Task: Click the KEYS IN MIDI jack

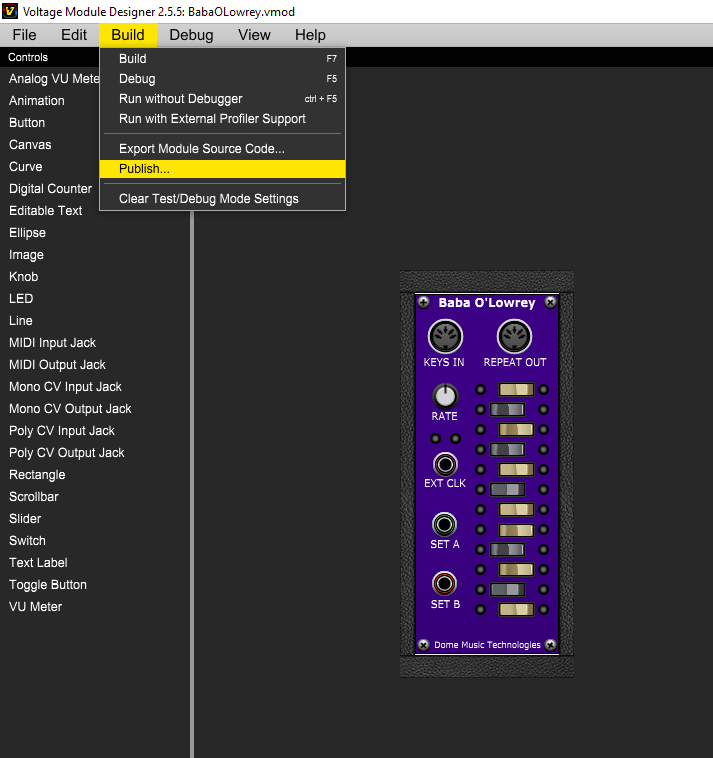Action: [x=445, y=336]
